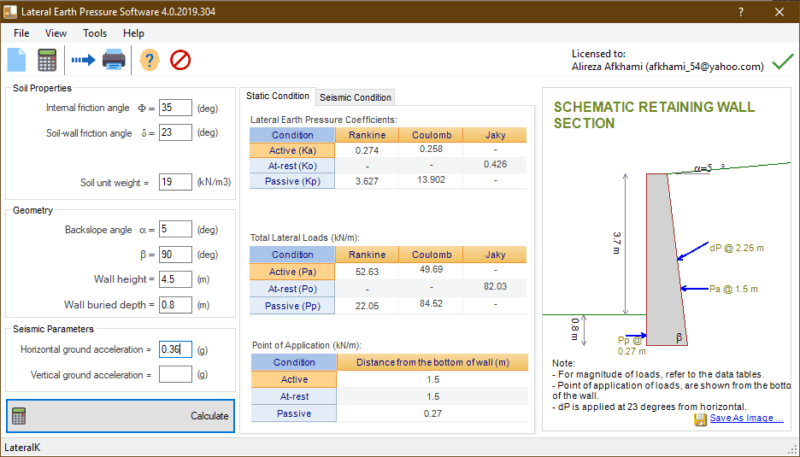Click the Schematic Retaining Wall Section heading

point(654,115)
